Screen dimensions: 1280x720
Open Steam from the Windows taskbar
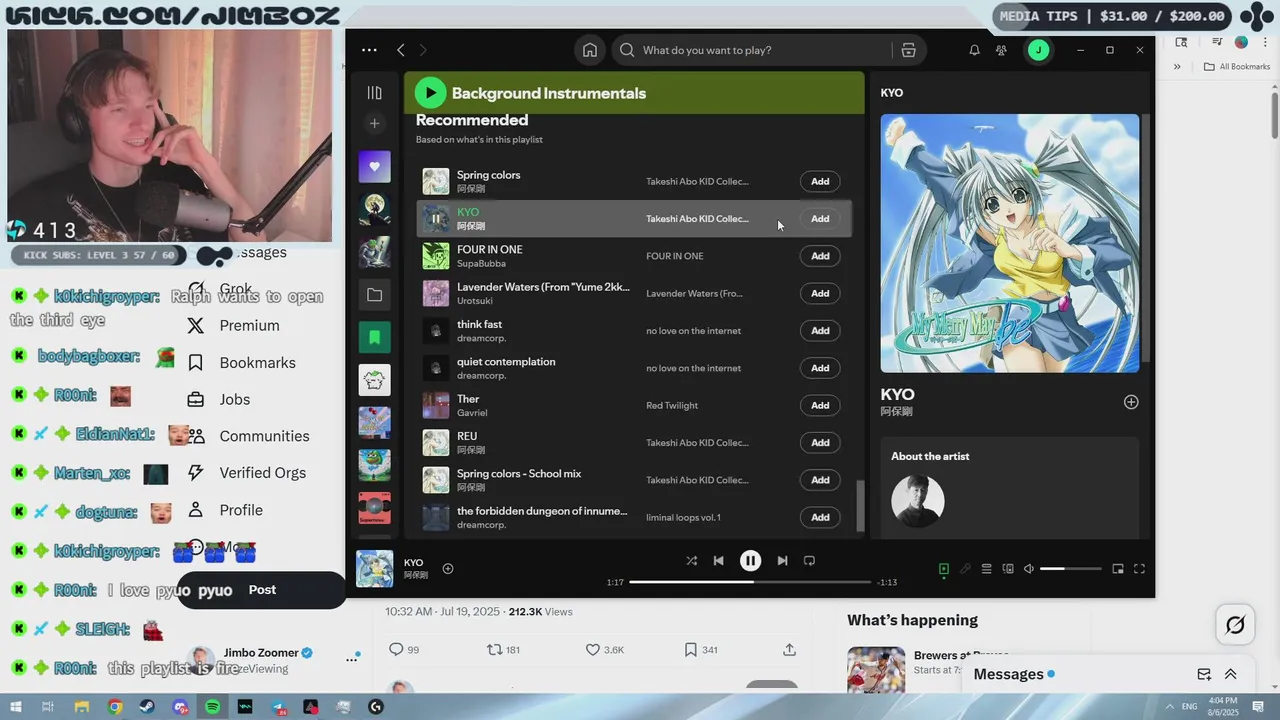[148, 707]
